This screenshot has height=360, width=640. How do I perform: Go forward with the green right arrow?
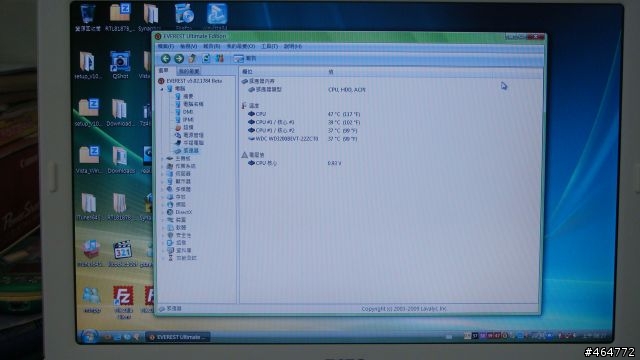click(x=179, y=59)
